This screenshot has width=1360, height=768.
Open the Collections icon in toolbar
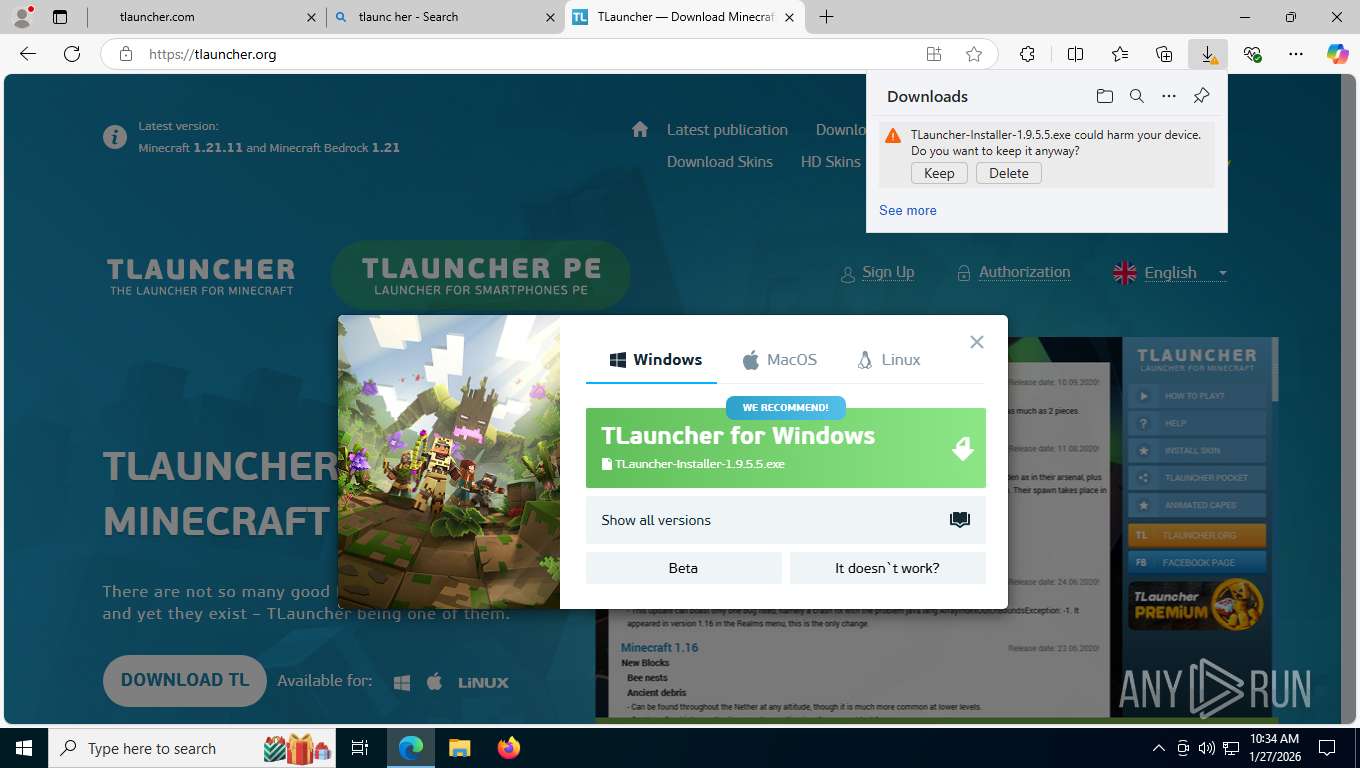click(1164, 54)
